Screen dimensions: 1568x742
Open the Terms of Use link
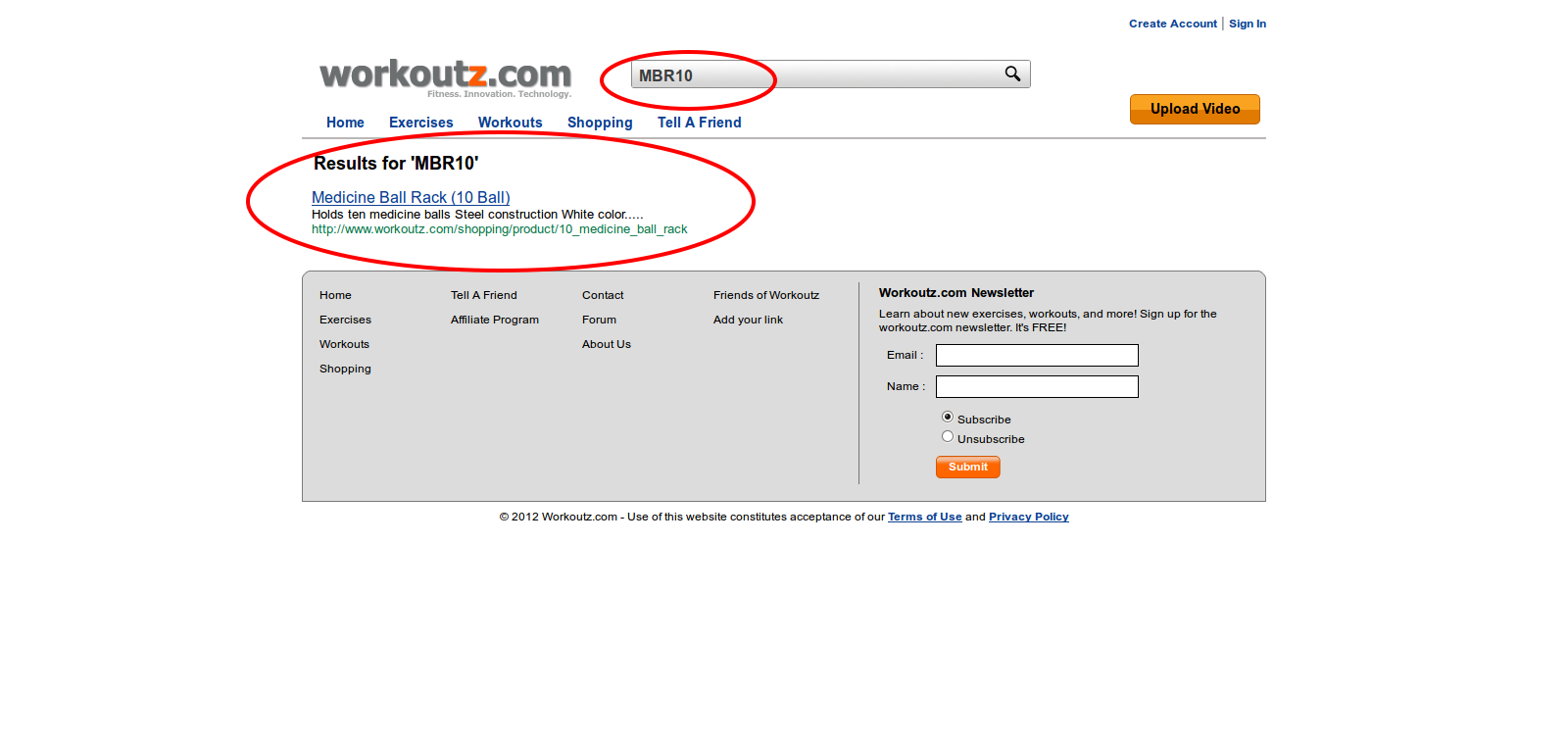(925, 517)
